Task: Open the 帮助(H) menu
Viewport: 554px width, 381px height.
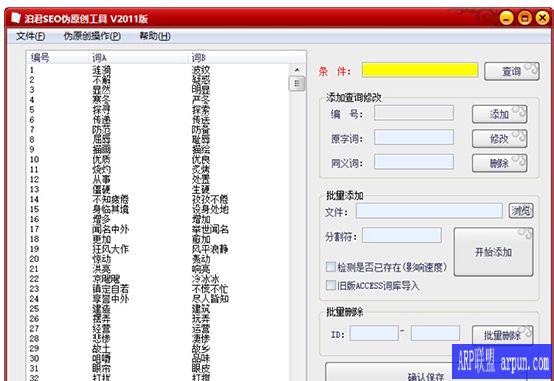Action: point(155,36)
